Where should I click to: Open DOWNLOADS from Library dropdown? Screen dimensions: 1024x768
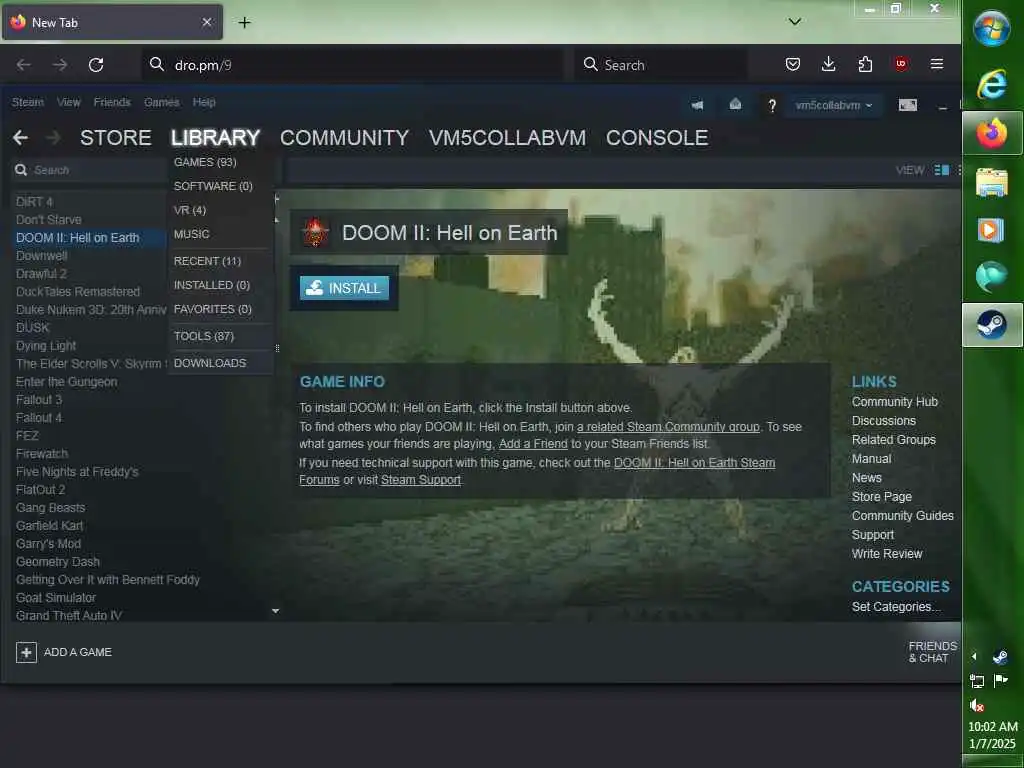tap(210, 363)
